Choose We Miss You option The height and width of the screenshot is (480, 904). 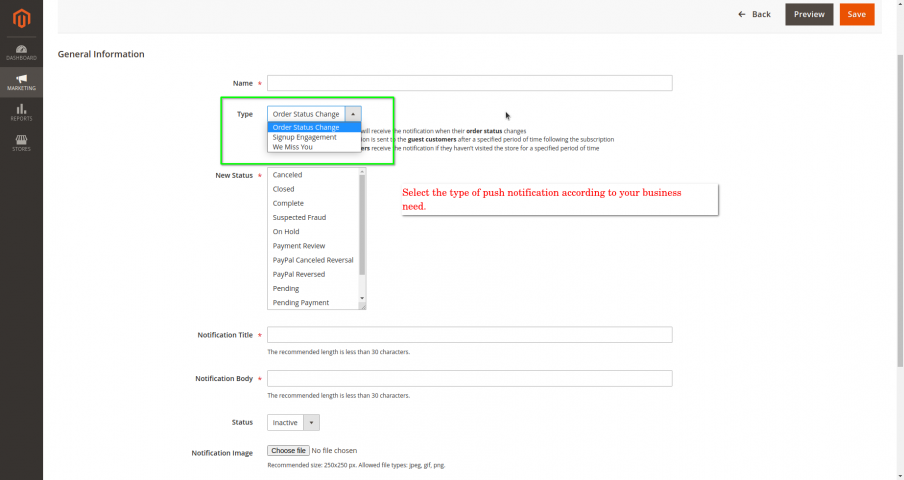293,147
